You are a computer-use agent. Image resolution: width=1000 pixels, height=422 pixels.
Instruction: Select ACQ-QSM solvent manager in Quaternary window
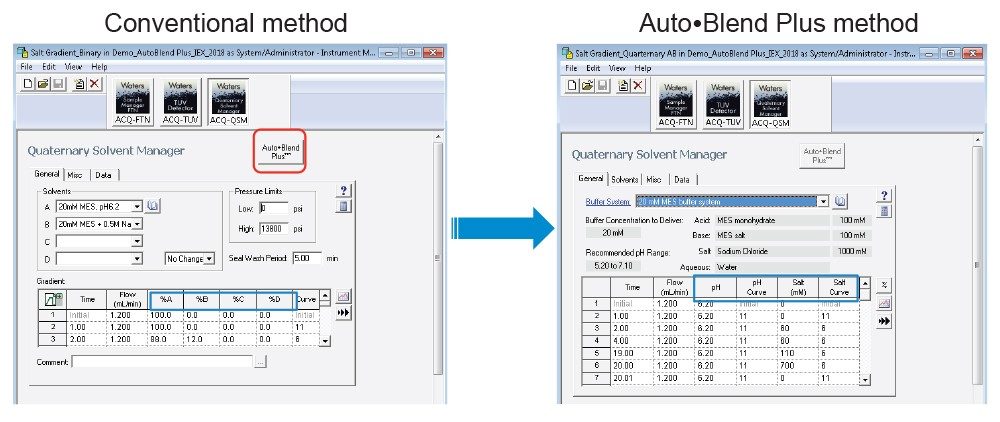click(771, 105)
